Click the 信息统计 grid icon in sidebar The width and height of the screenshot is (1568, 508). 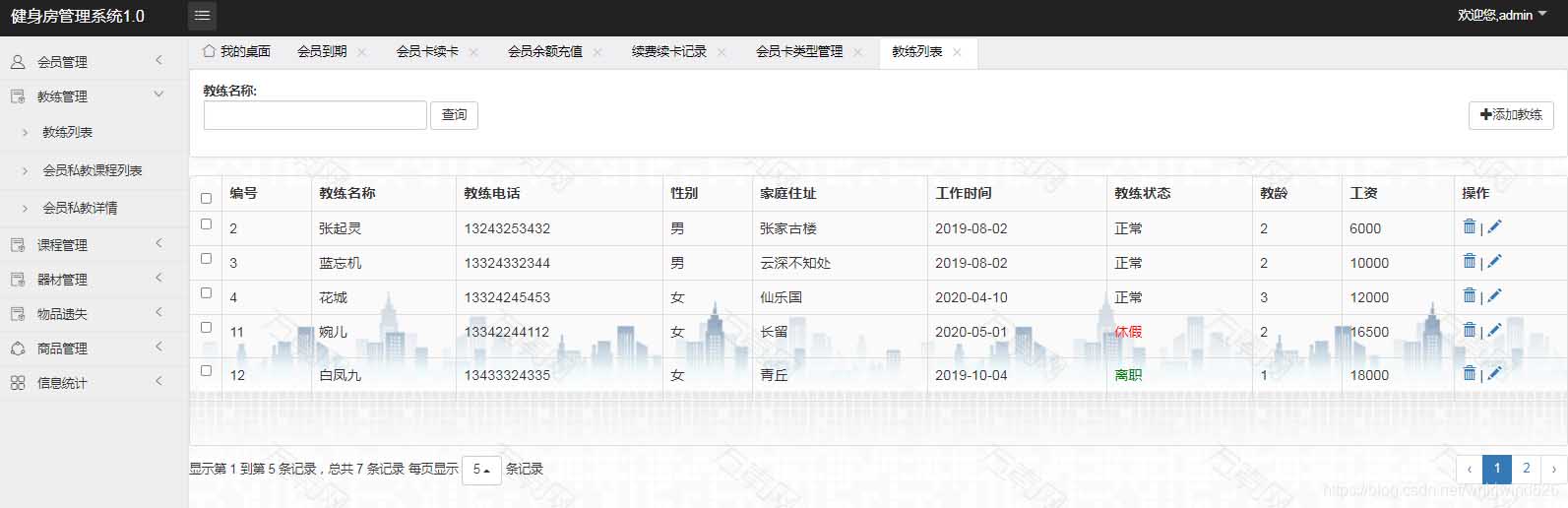(18, 383)
